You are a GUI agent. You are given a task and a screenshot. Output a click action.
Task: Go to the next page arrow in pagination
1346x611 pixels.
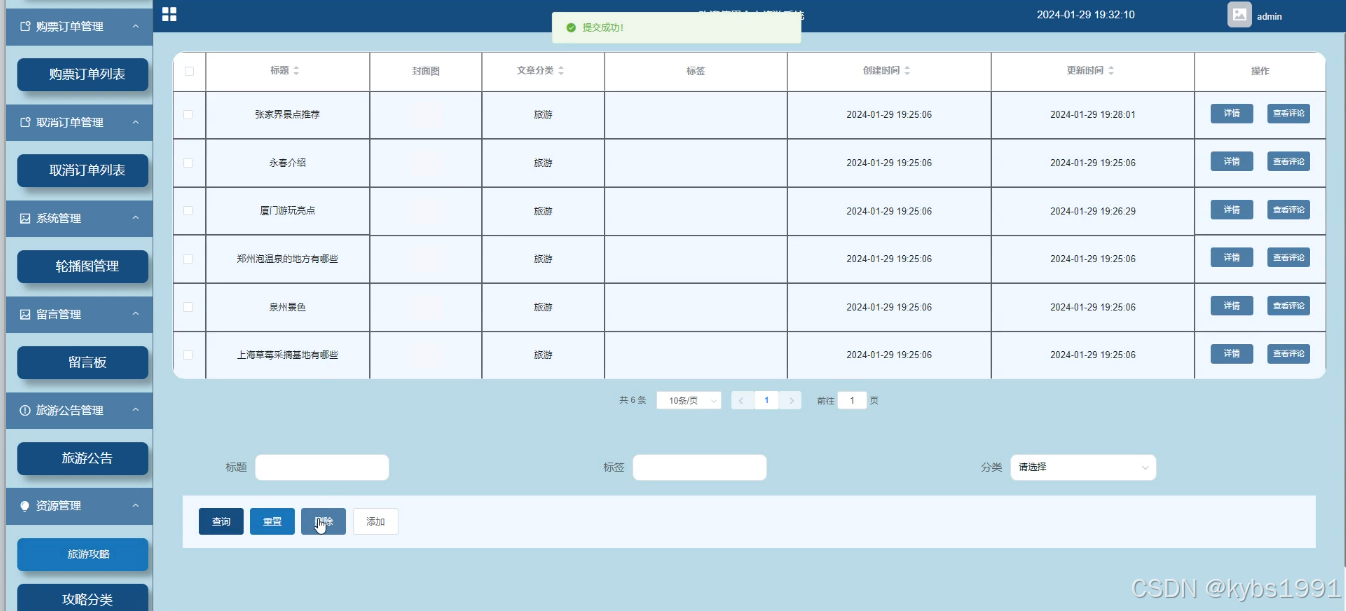coord(791,400)
